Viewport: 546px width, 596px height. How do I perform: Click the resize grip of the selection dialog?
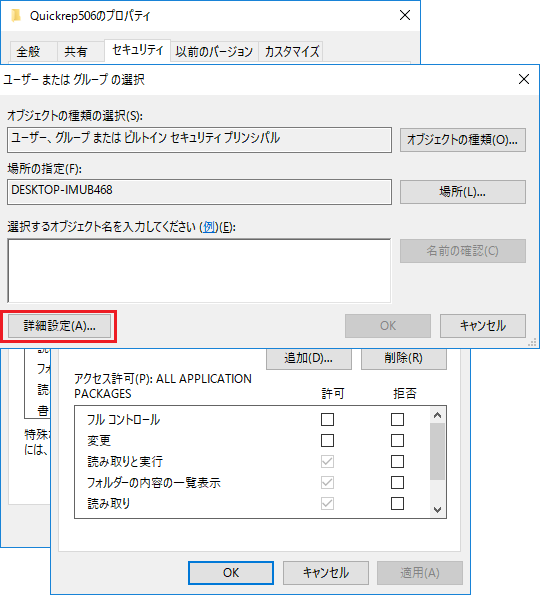click(x=533, y=342)
